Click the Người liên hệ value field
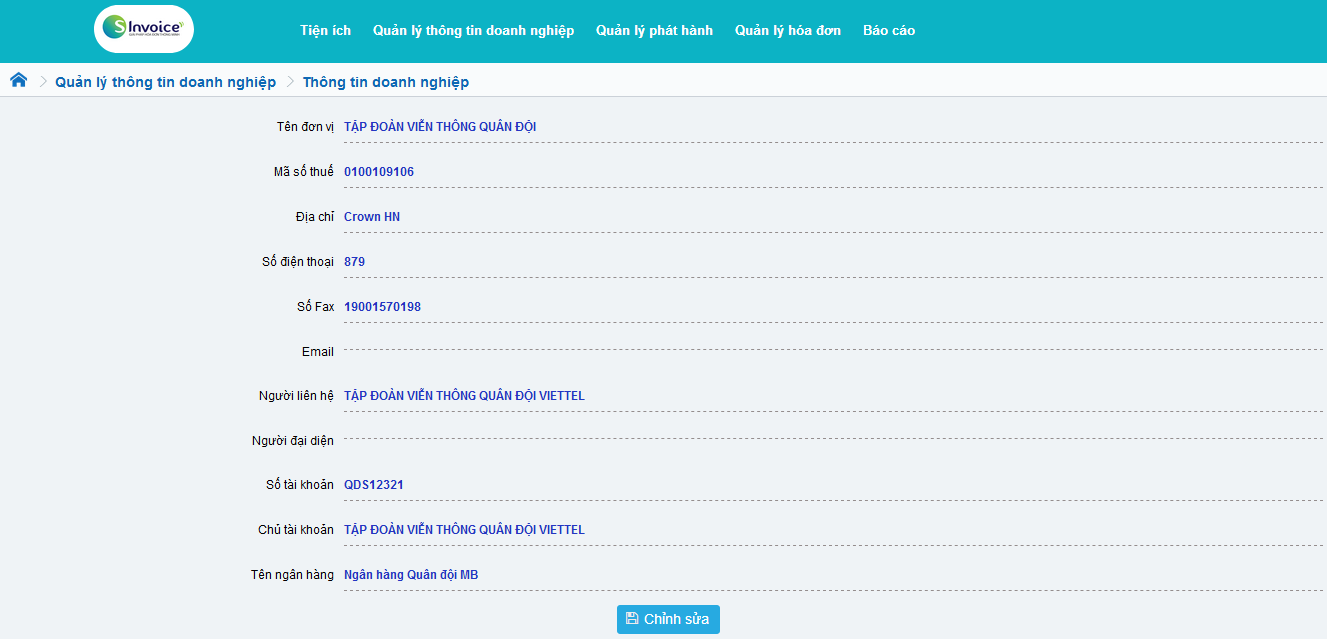 coord(464,396)
